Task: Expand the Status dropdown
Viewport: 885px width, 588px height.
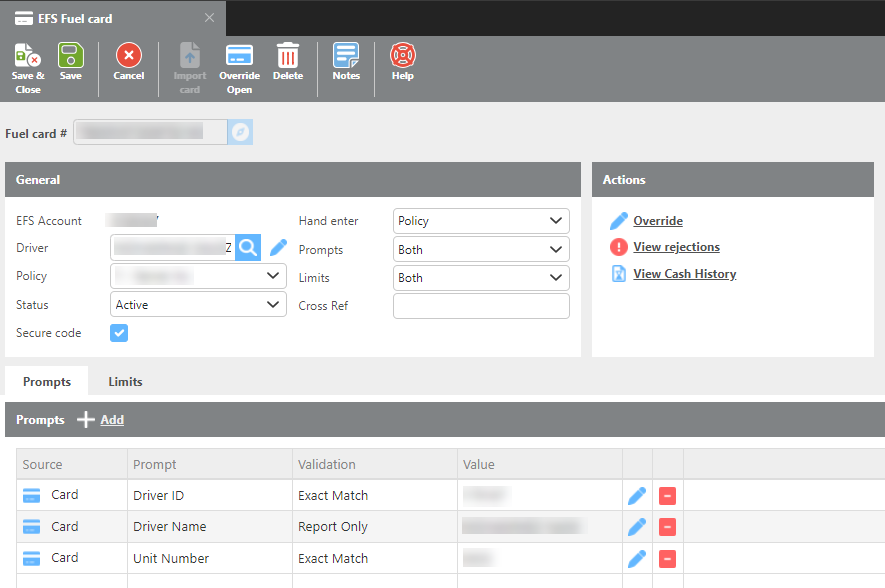Action: click(x=198, y=305)
